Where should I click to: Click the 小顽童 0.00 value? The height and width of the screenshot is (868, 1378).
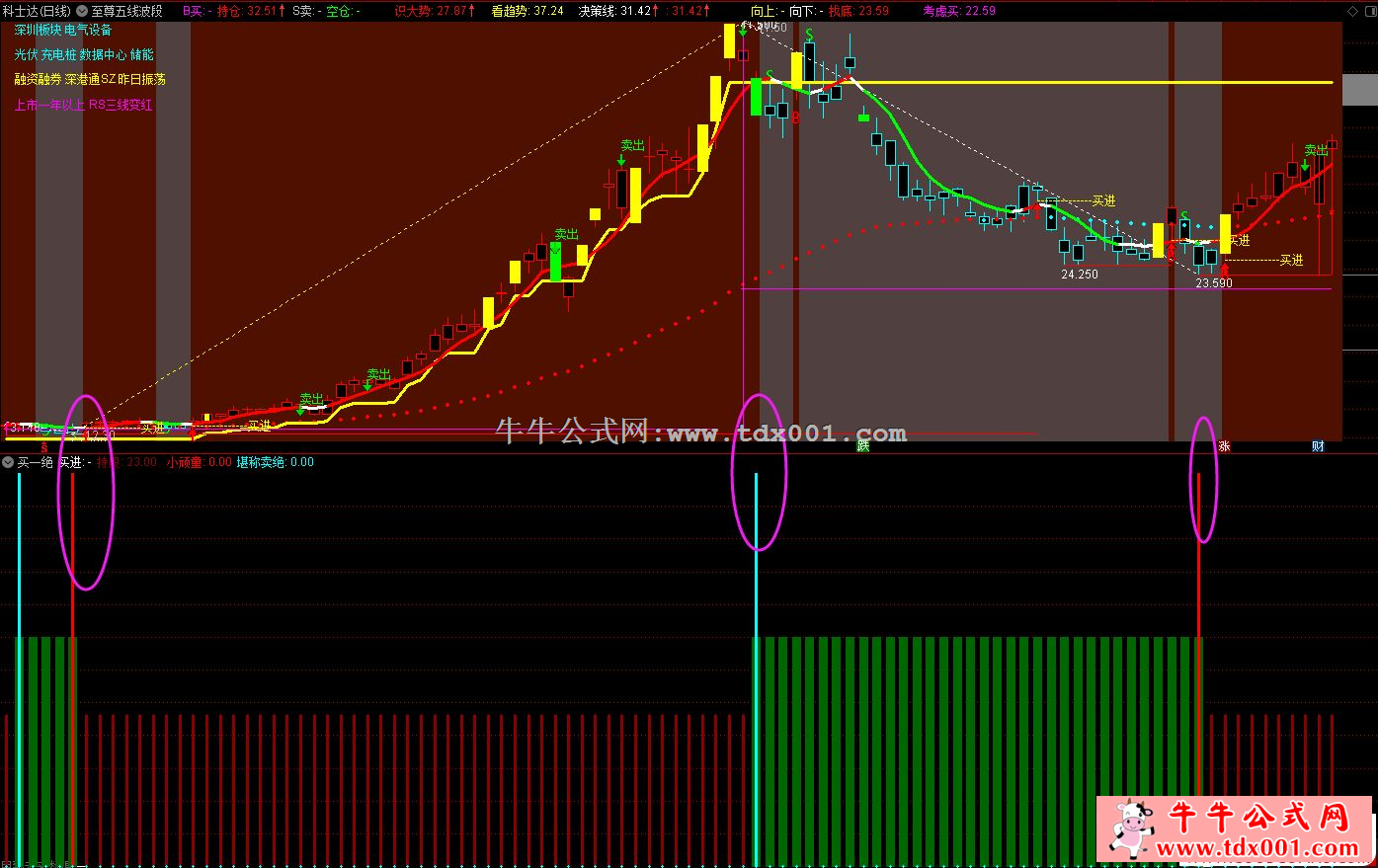click(200, 462)
